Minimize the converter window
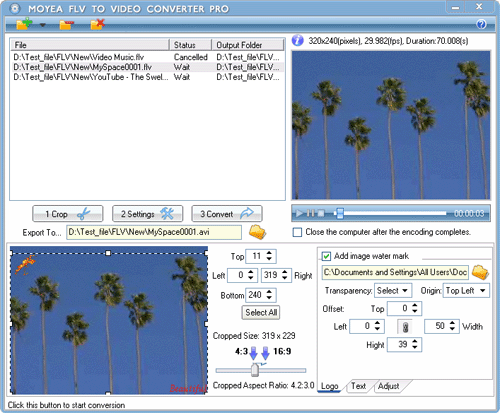Image resolution: width=500 pixels, height=413 pixels. pos(456,7)
